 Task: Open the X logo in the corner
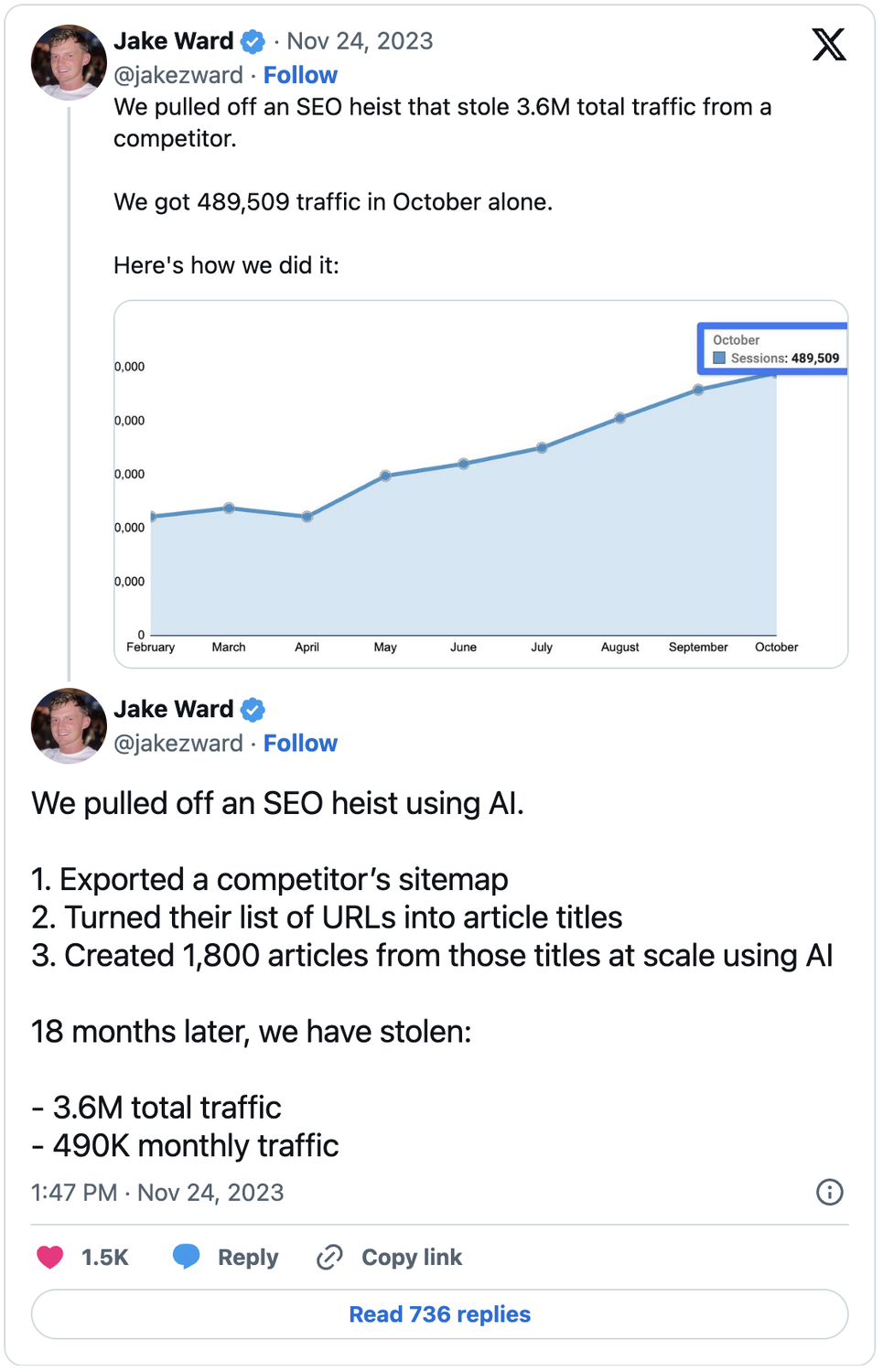click(x=828, y=44)
